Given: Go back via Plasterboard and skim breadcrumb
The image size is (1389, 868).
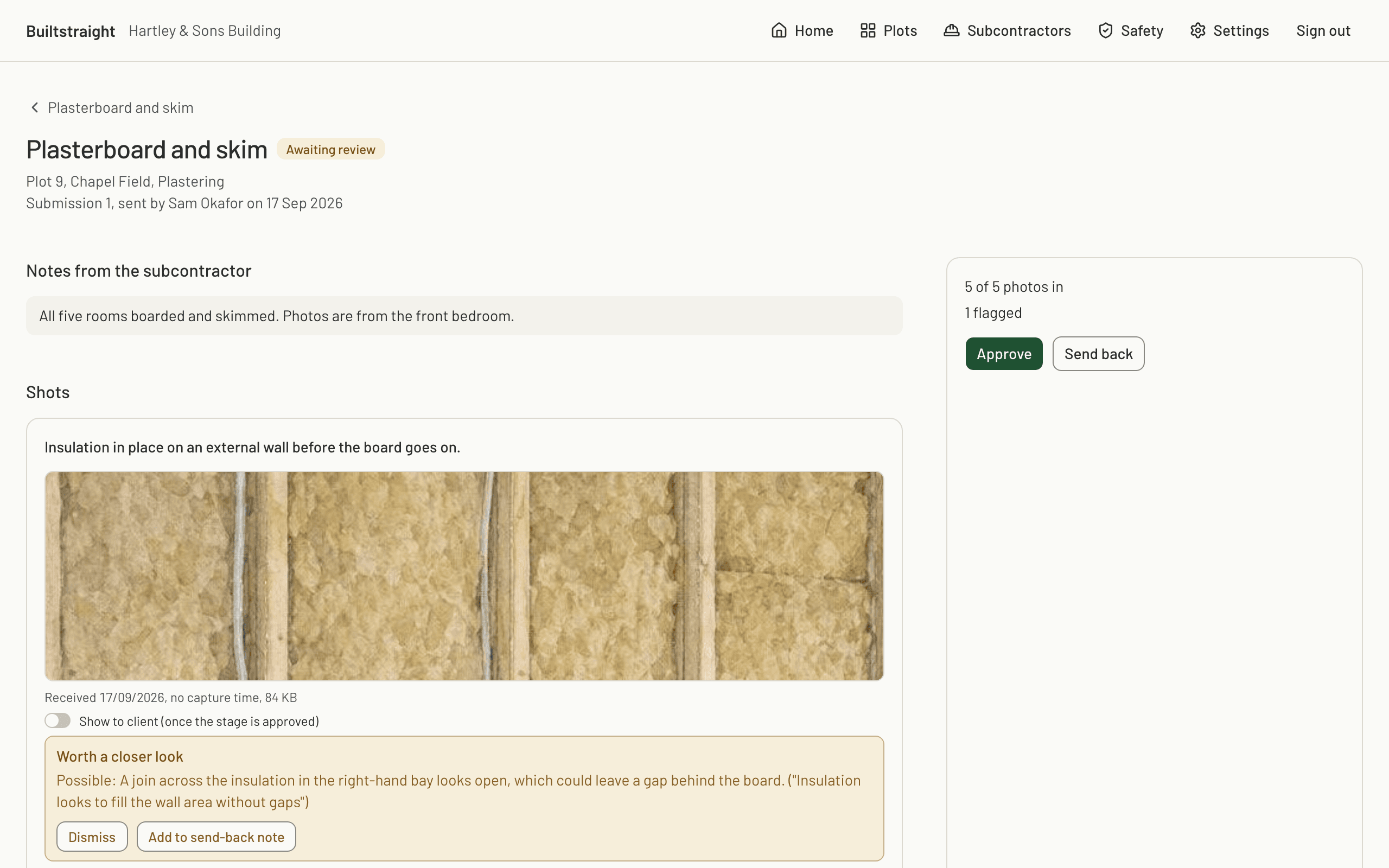Looking at the screenshot, I should [x=111, y=107].
